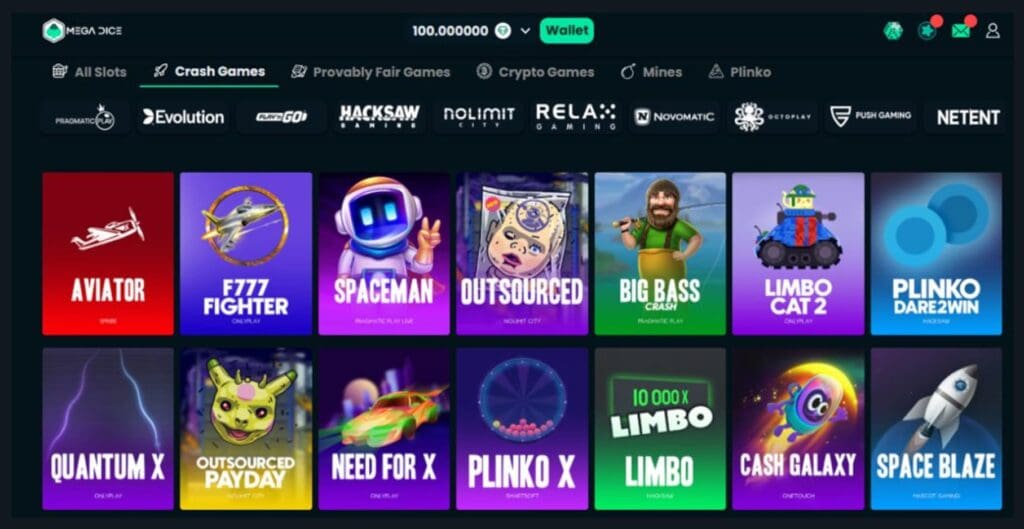Click the green dice icon in header
Image resolution: width=1024 pixels, height=529 pixels.
893,31
